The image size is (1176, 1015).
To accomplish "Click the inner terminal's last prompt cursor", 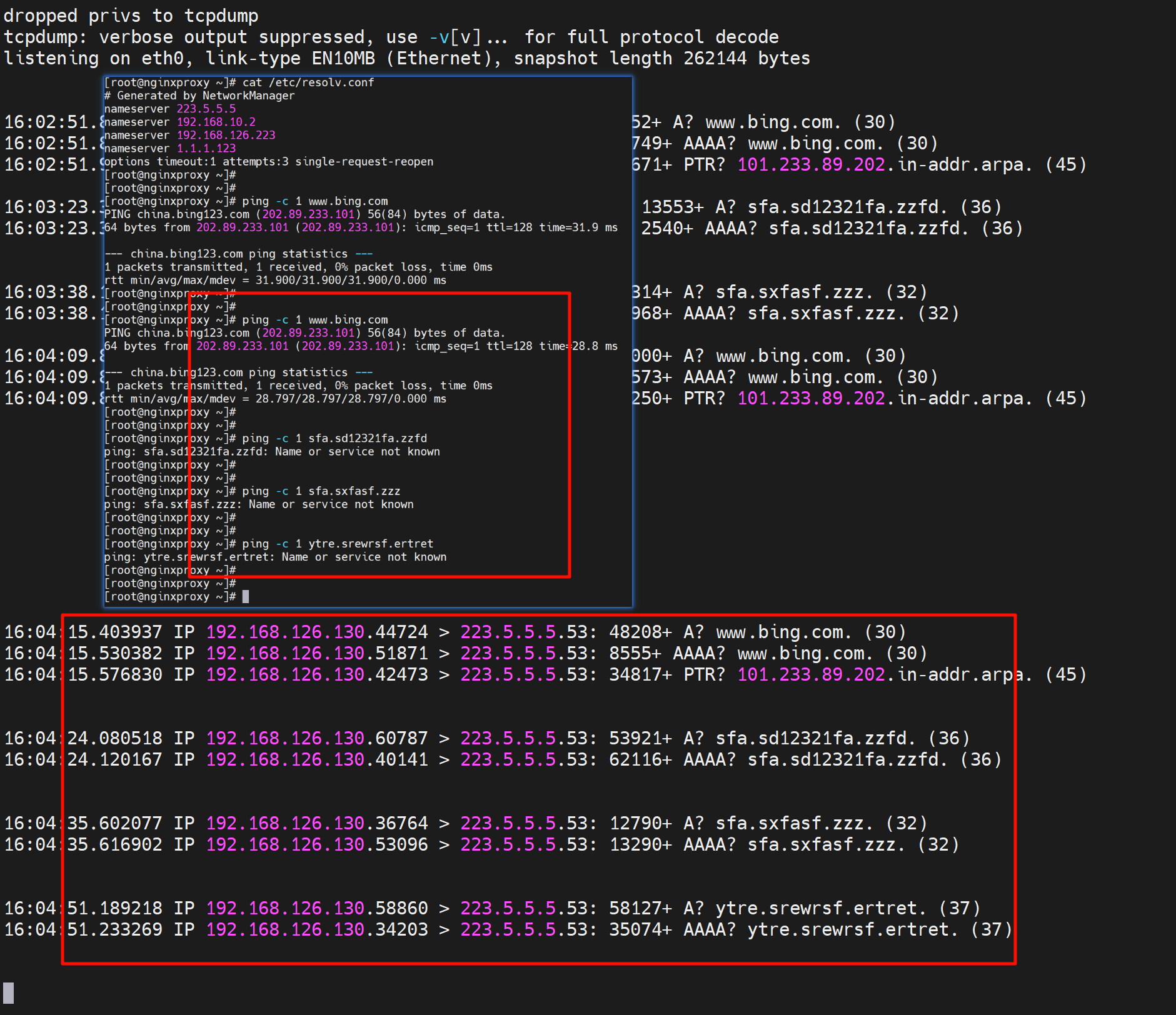I will click(x=246, y=597).
